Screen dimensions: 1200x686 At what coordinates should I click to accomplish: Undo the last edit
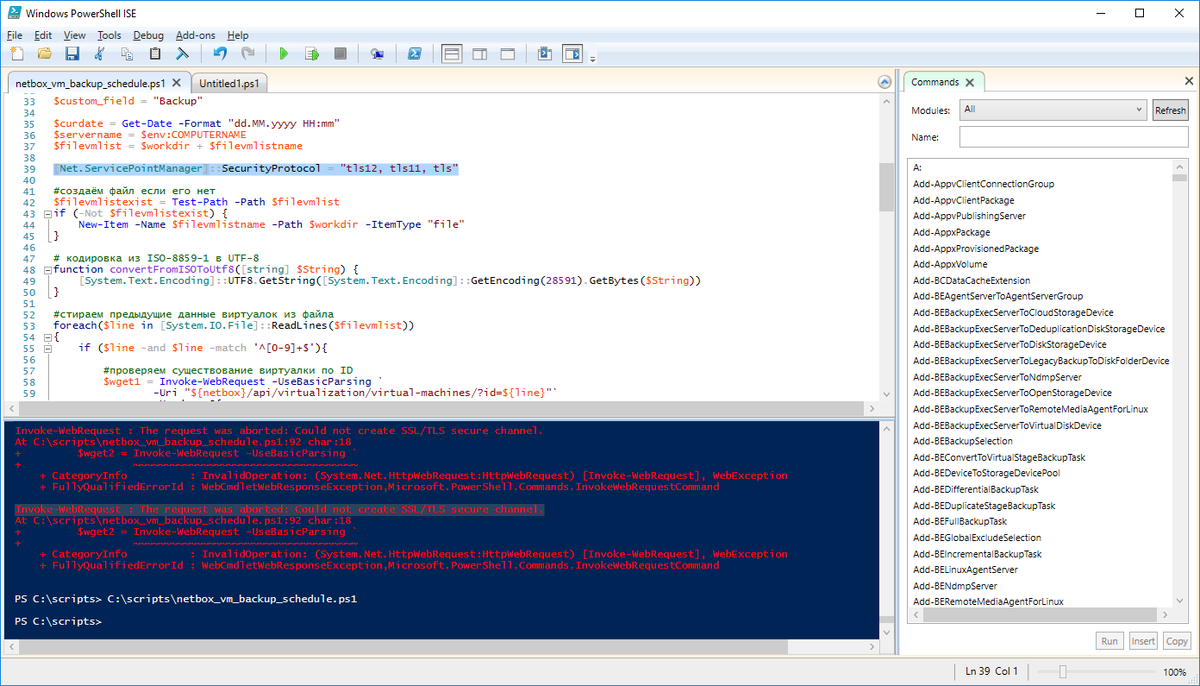click(x=220, y=54)
